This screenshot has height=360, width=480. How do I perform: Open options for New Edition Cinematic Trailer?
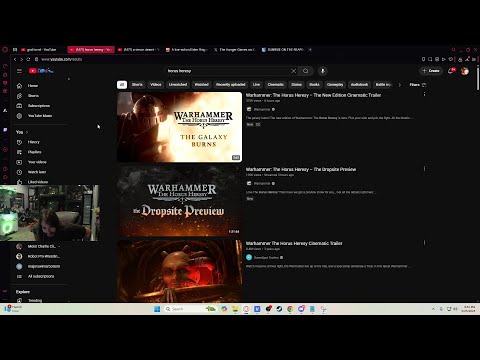pos(424,95)
